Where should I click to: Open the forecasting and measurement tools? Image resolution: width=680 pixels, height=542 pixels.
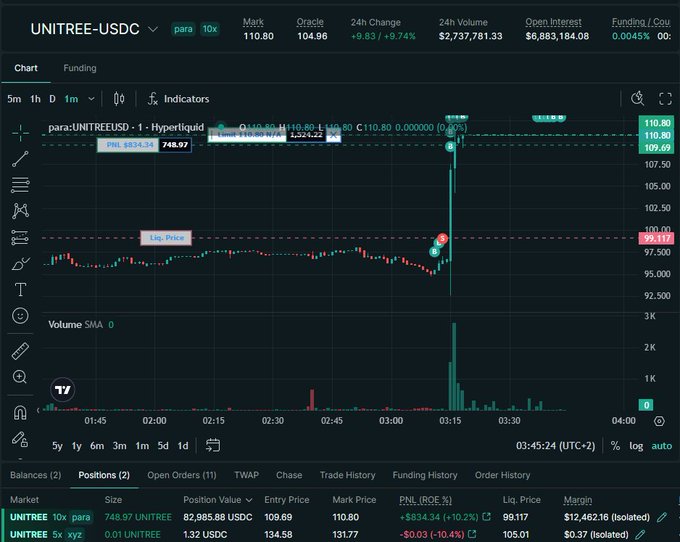20,238
